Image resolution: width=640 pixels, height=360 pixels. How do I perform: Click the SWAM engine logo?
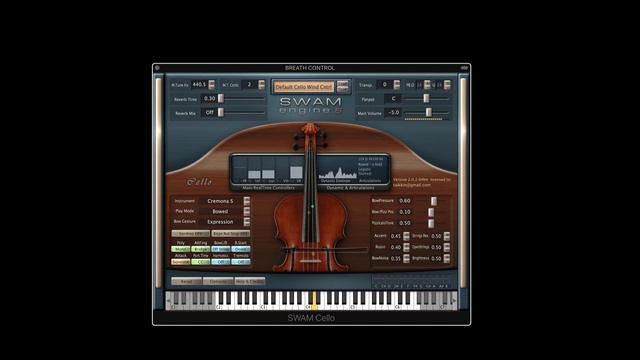coord(311,105)
